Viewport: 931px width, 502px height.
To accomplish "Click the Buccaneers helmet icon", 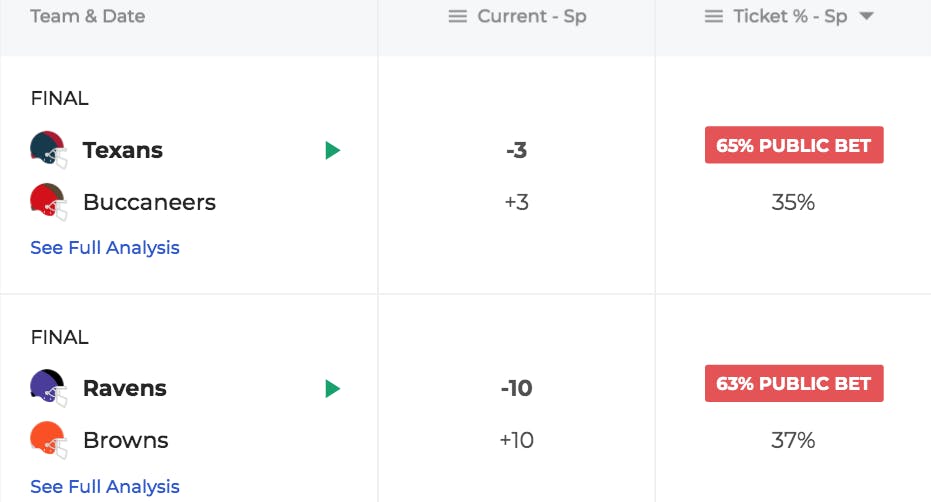I will pos(48,202).
